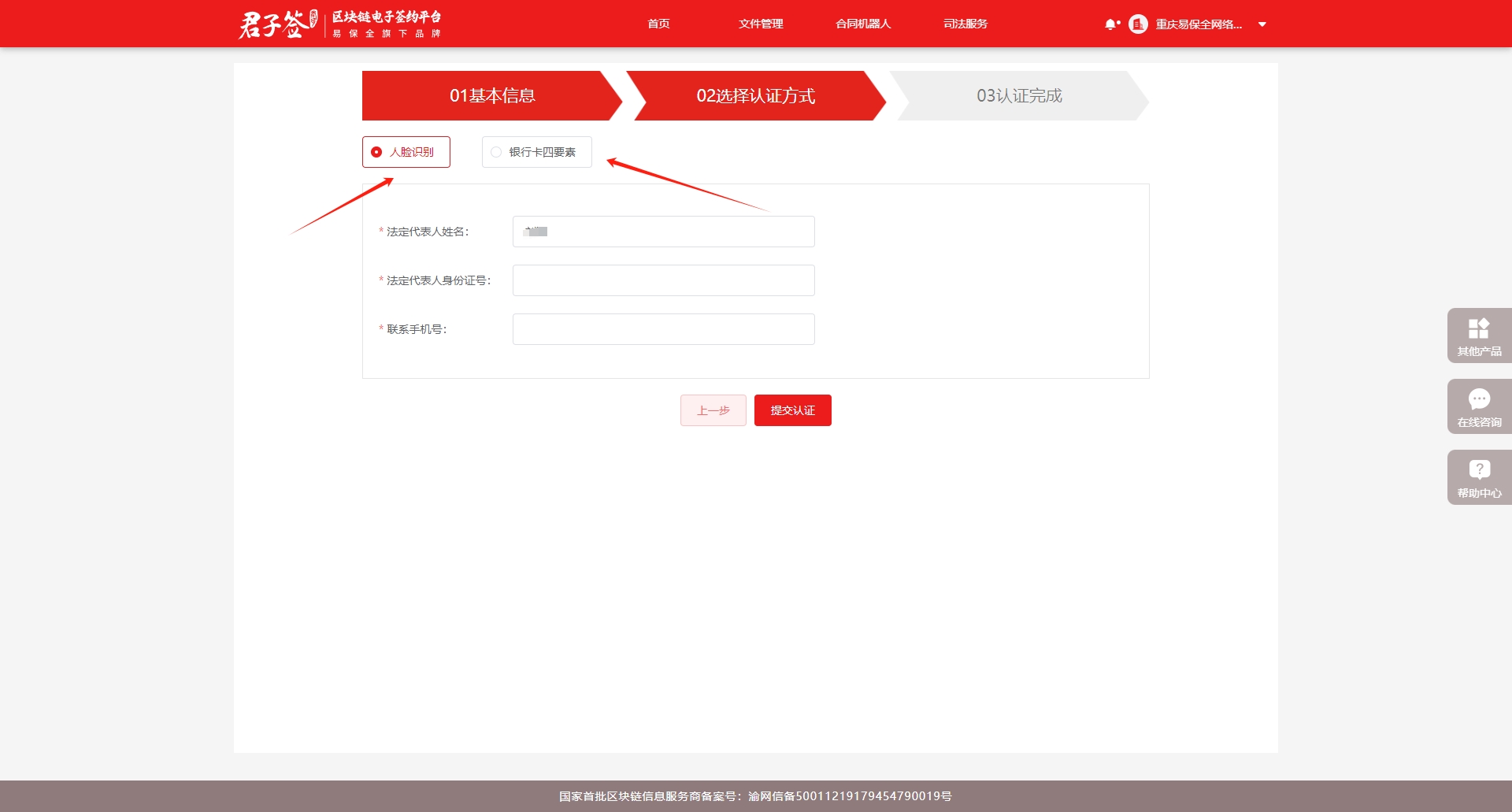Click the user account avatar icon
1512x812 pixels.
(x=1138, y=24)
